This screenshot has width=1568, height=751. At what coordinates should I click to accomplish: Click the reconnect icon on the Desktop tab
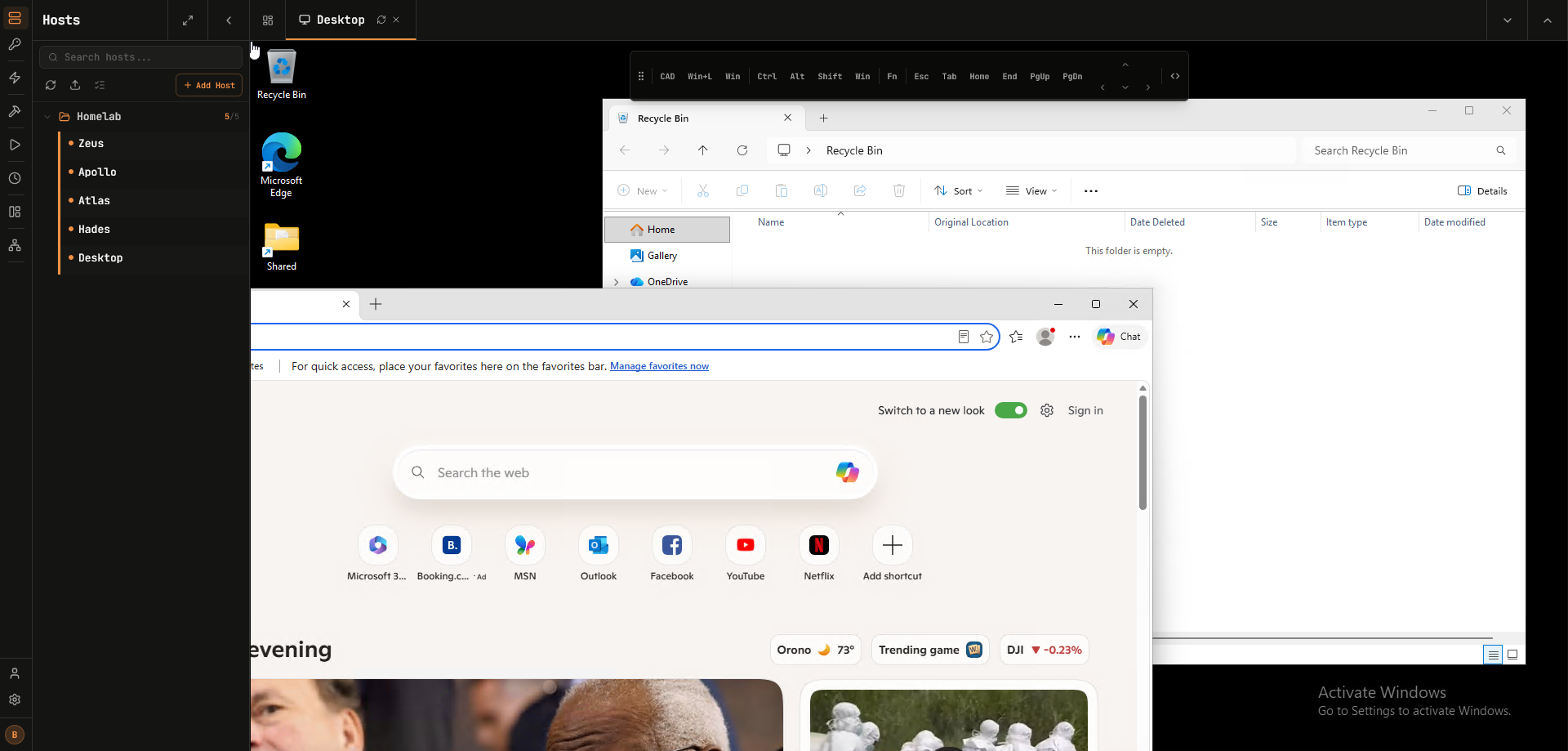coord(381,20)
